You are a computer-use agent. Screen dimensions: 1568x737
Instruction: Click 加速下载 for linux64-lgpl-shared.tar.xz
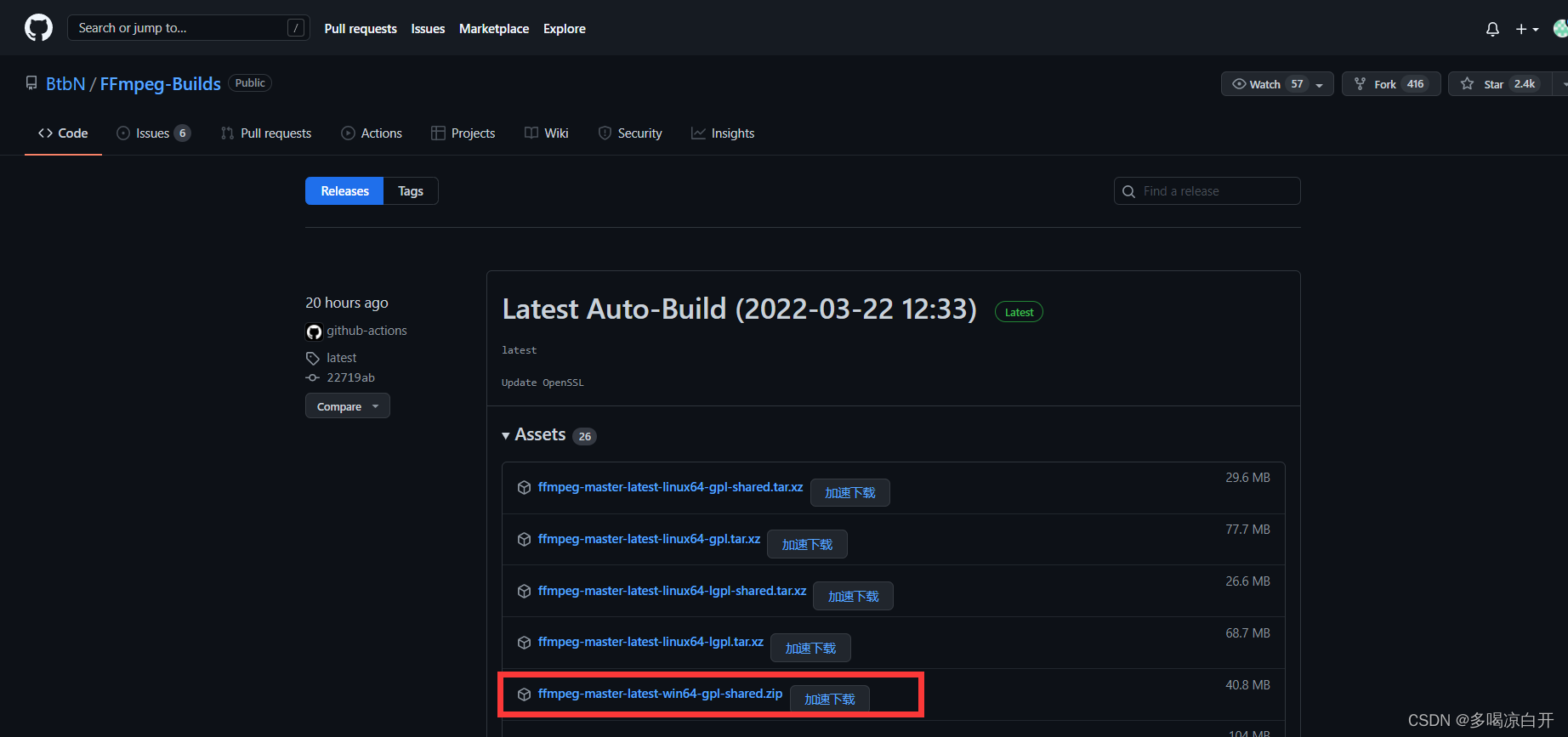853,597
